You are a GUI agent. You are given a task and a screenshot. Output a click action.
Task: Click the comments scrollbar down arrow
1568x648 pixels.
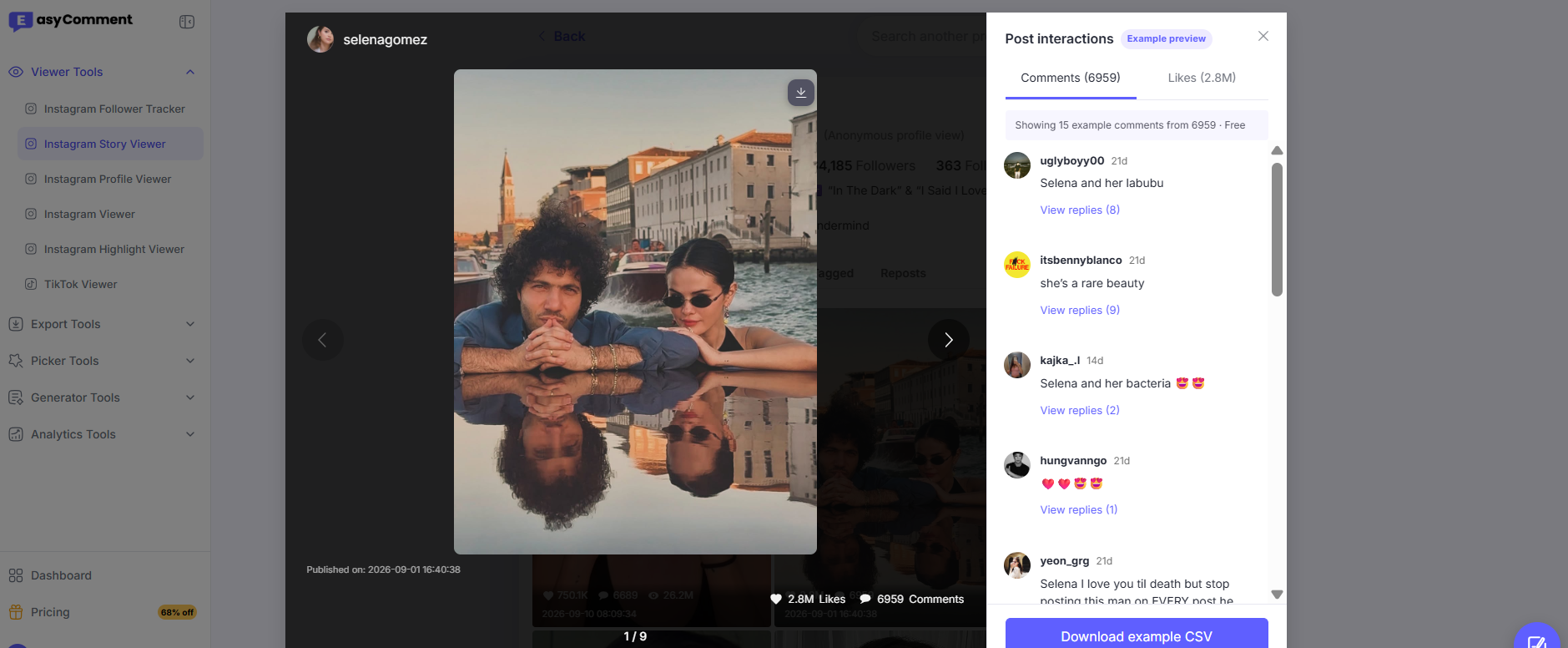1277,595
